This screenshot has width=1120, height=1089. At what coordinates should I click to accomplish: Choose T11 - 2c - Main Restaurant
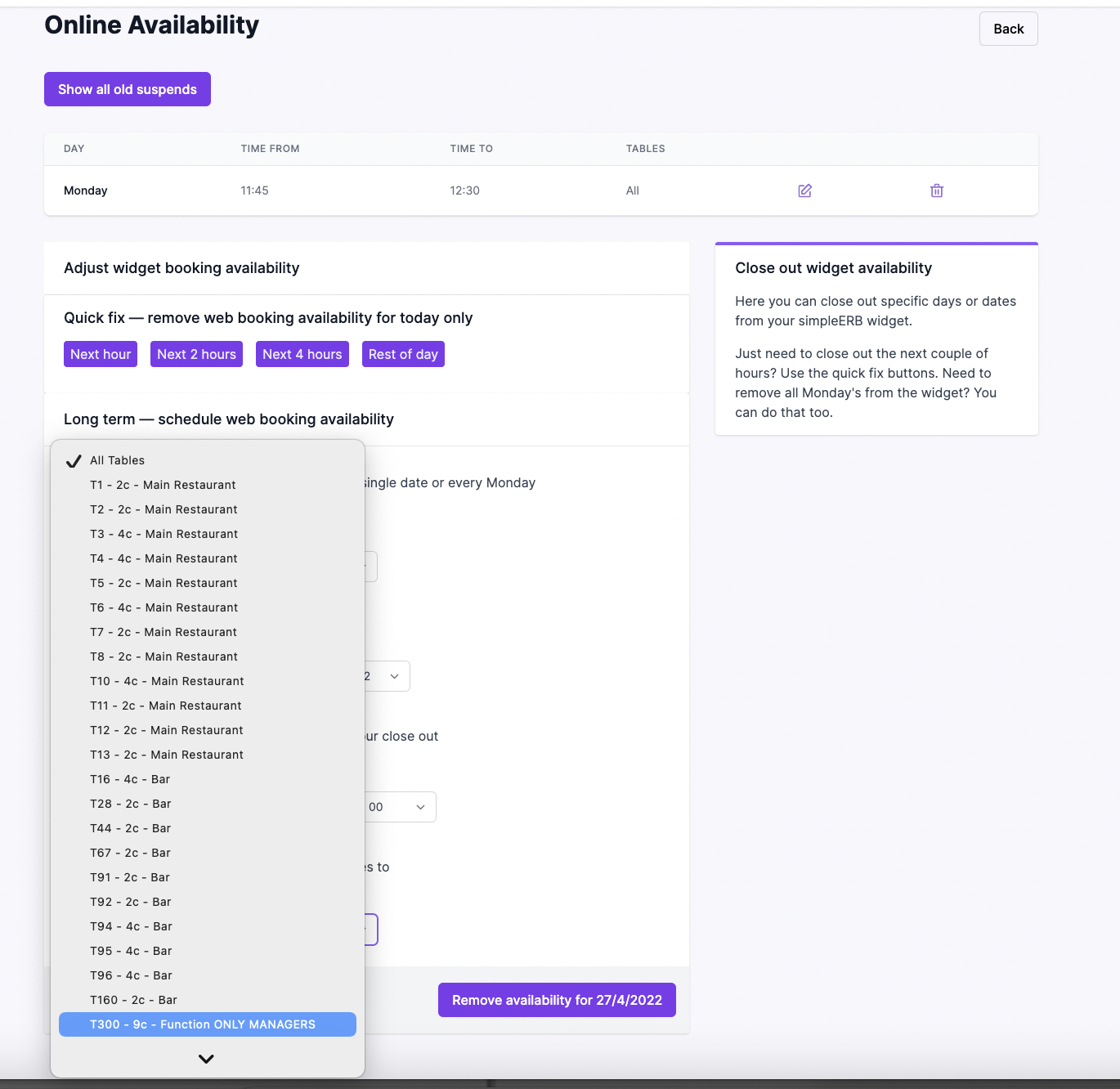point(208,706)
